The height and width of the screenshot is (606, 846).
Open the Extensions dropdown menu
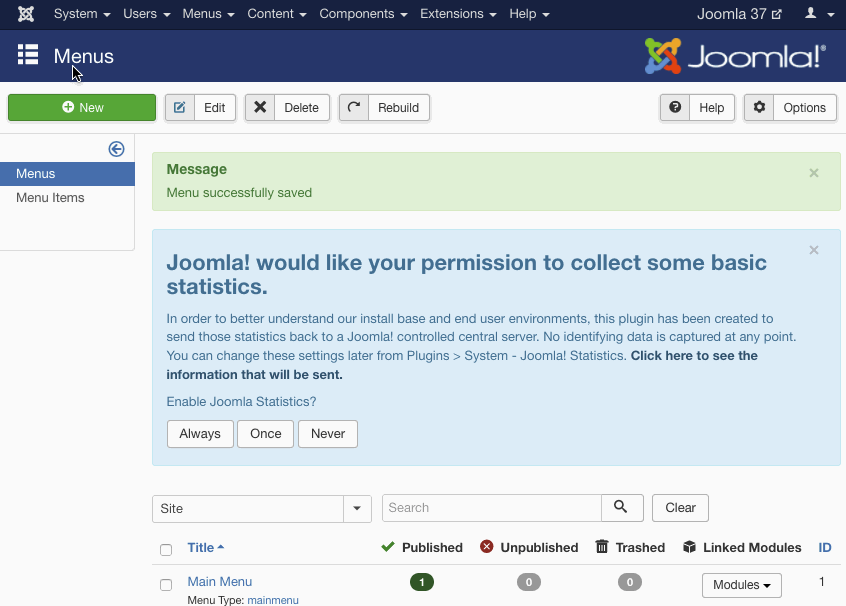pos(458,13)
